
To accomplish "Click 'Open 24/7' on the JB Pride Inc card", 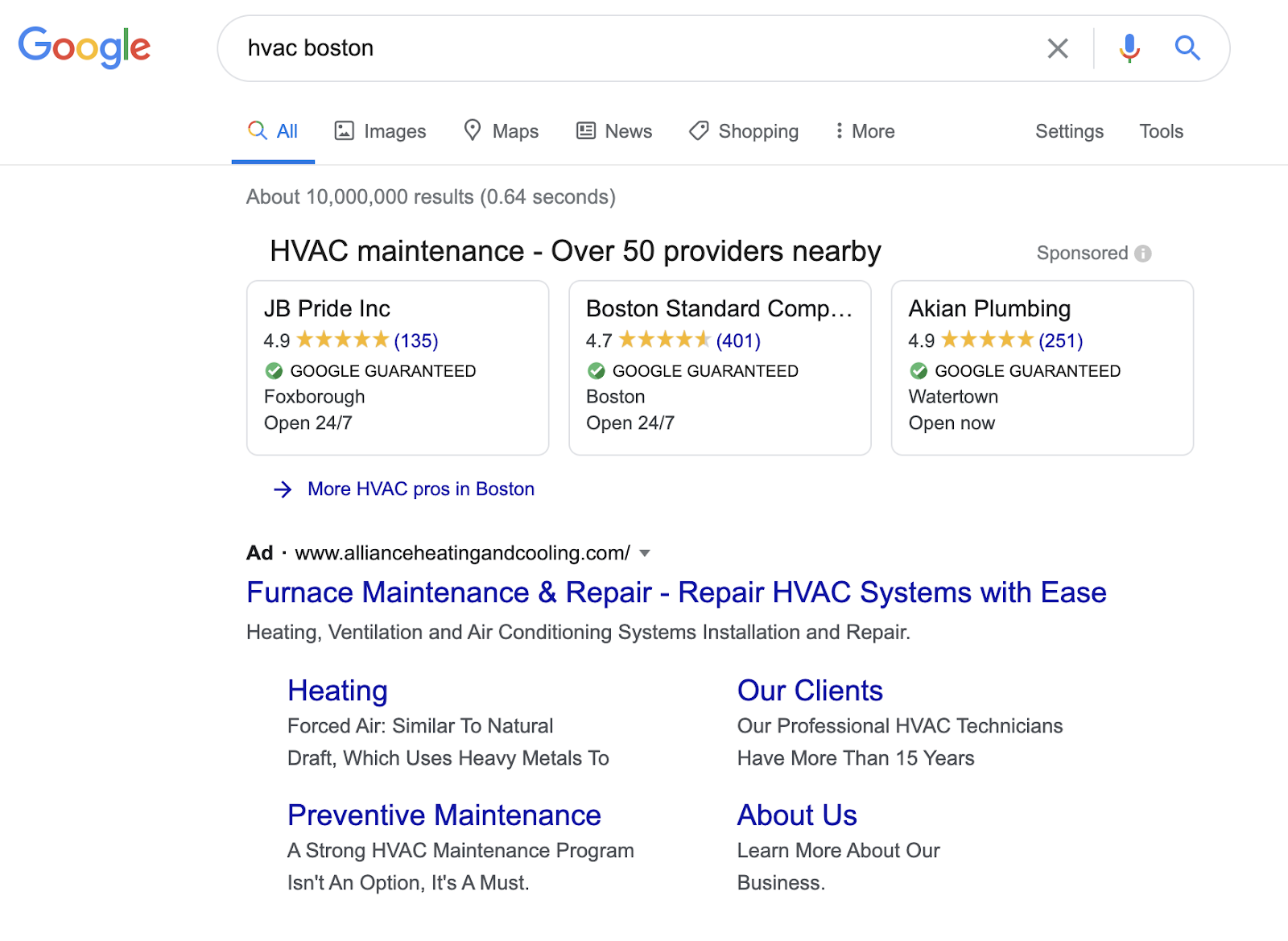I will (x=308, y=423).
